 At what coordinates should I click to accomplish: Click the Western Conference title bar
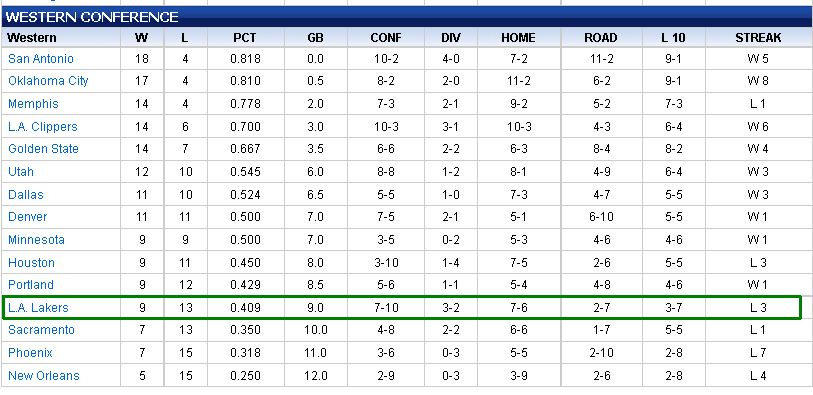point(407,17)
